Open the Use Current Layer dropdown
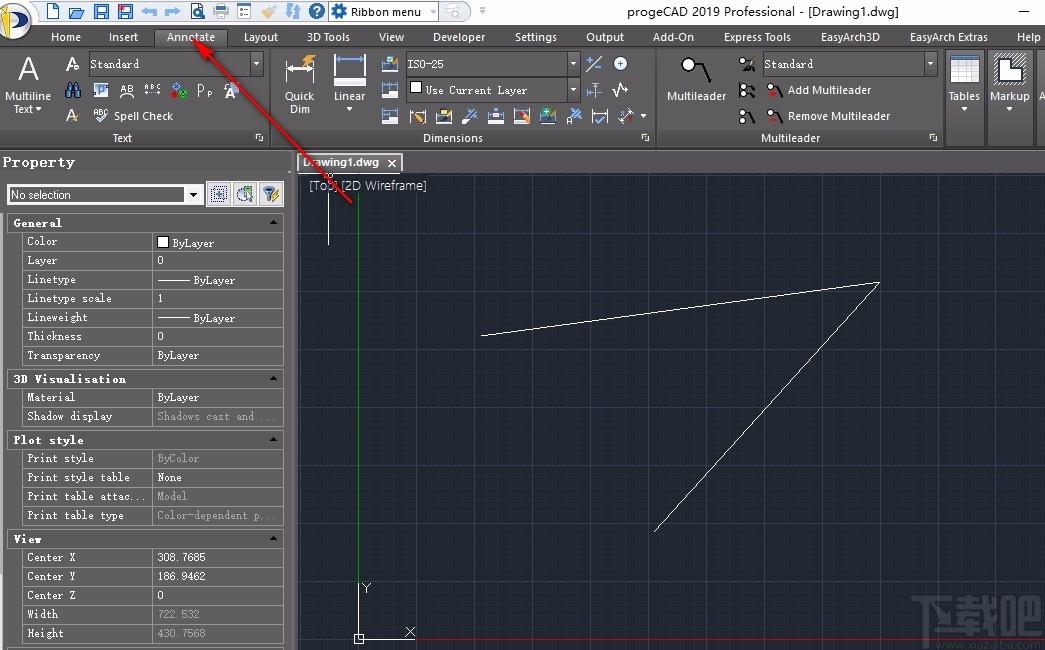The image size is (1045, 650). tap(573, 89)
